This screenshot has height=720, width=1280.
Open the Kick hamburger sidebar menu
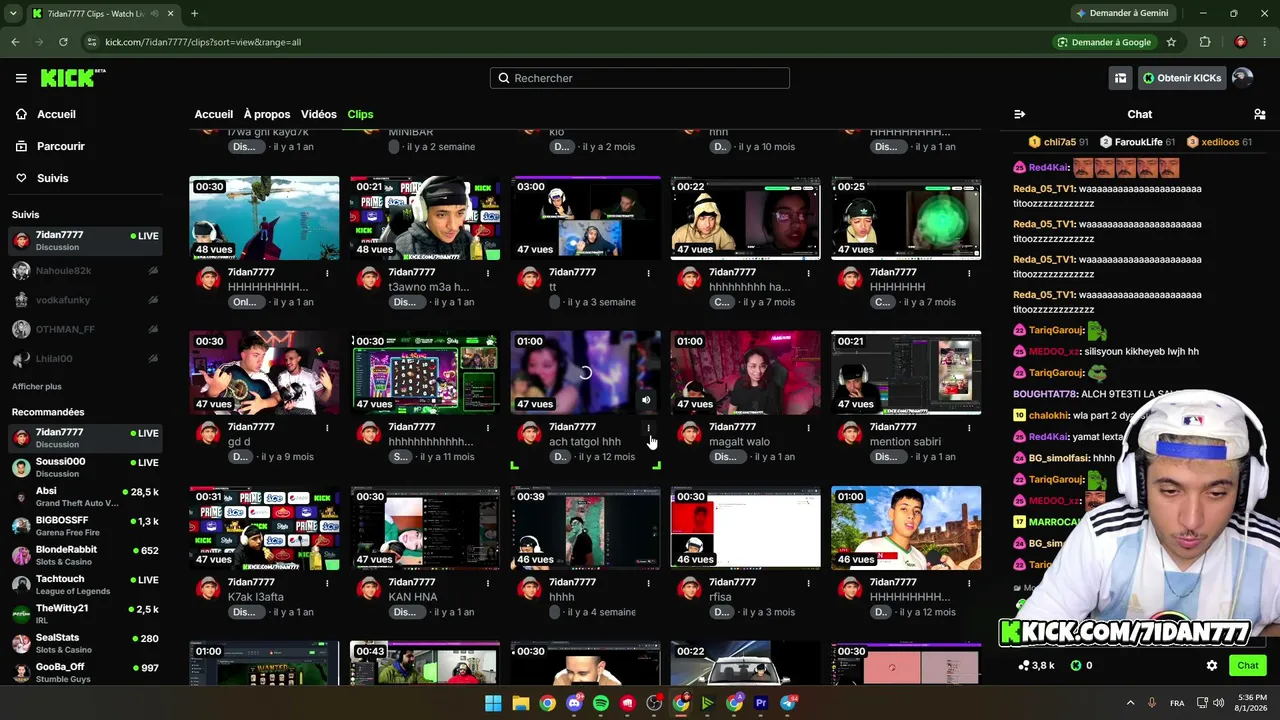tap(21, 78)
